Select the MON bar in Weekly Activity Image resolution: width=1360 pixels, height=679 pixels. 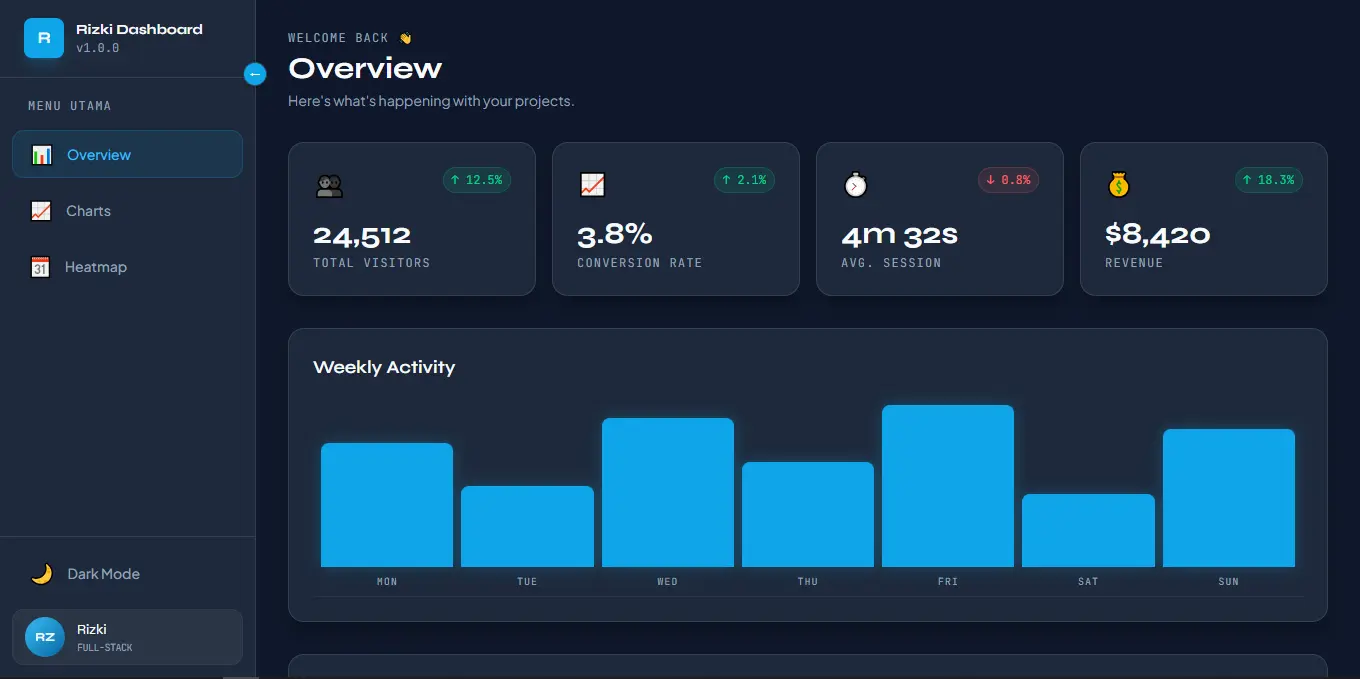(x=387, y=505)
